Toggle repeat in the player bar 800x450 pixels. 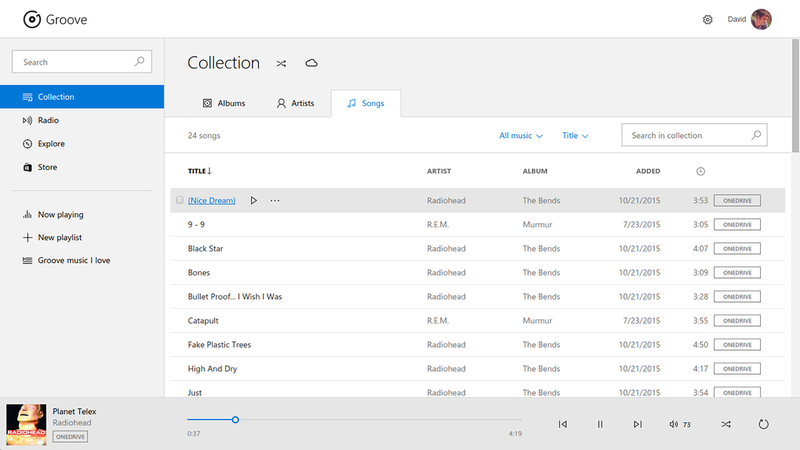click(x=763, y=424)
